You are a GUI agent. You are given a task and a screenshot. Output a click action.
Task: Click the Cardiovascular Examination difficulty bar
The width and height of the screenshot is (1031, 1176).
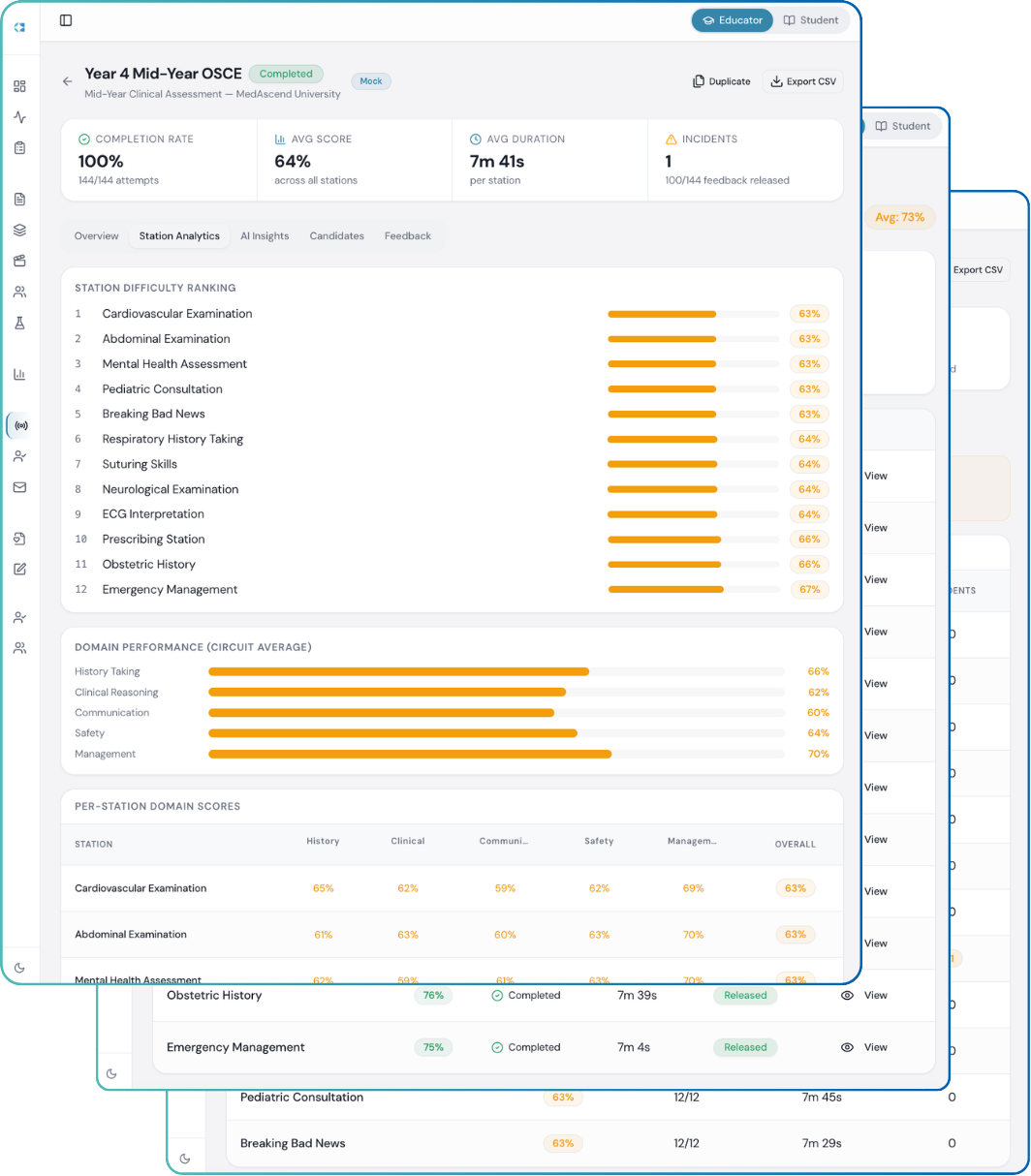694,314
